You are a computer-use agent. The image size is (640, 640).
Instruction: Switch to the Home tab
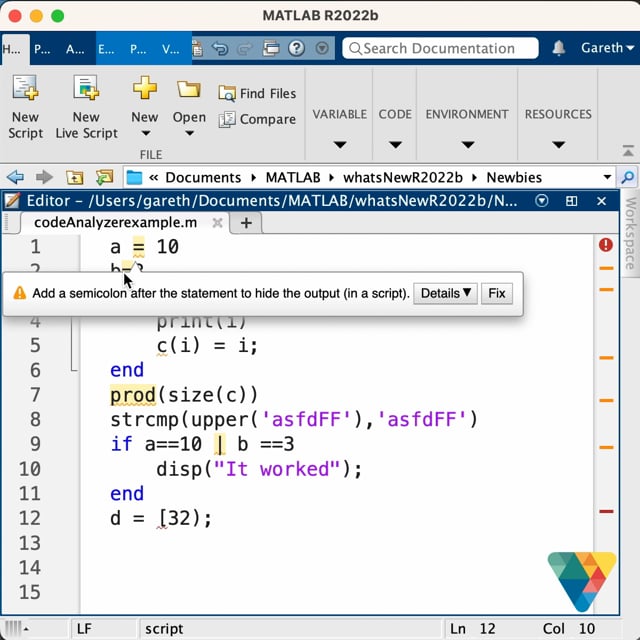point(15,49)
